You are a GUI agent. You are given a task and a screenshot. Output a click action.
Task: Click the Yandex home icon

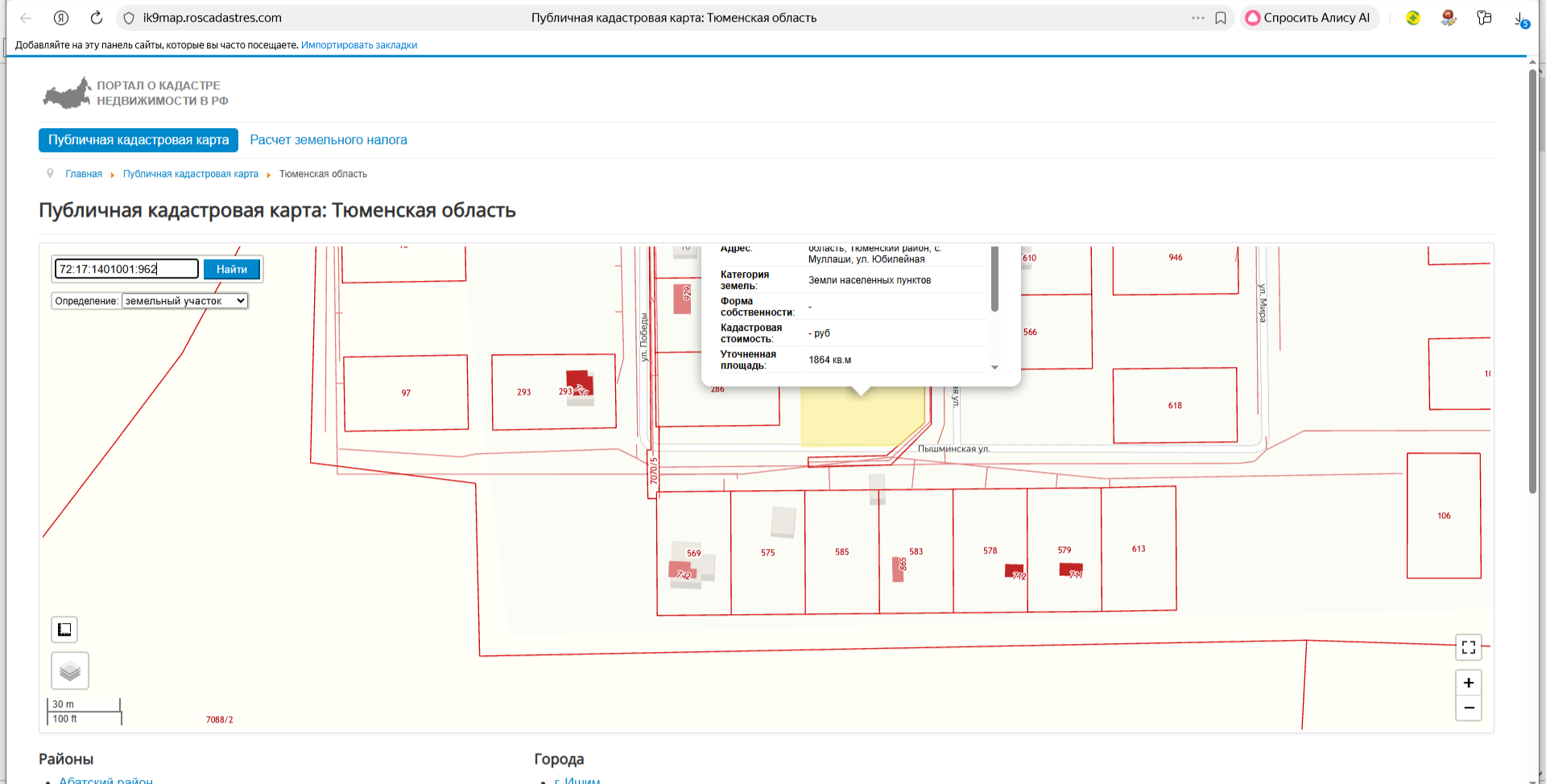pyautogui.click(x=61, y=18)
